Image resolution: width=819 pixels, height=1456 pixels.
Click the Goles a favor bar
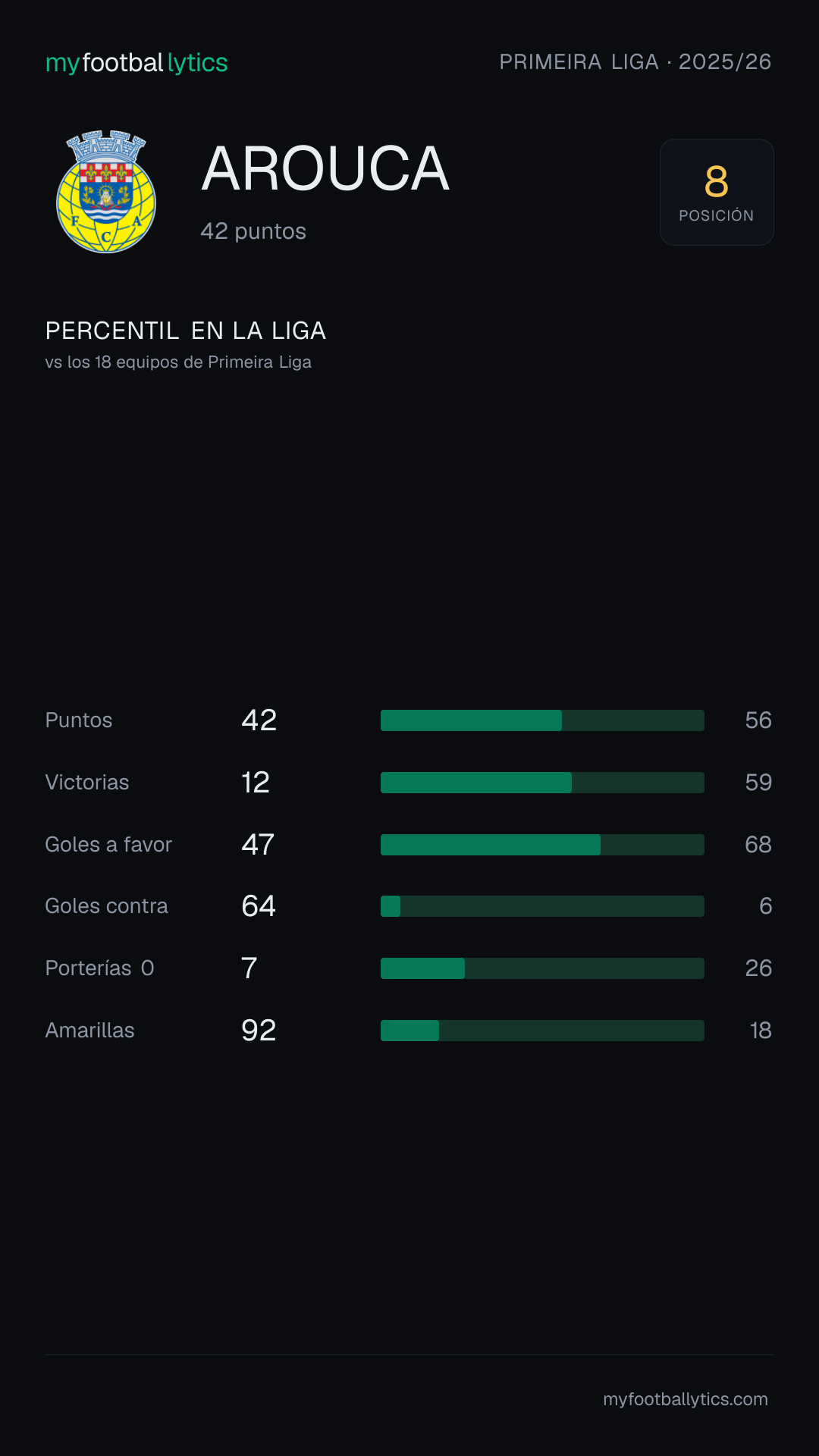[542, 845]
